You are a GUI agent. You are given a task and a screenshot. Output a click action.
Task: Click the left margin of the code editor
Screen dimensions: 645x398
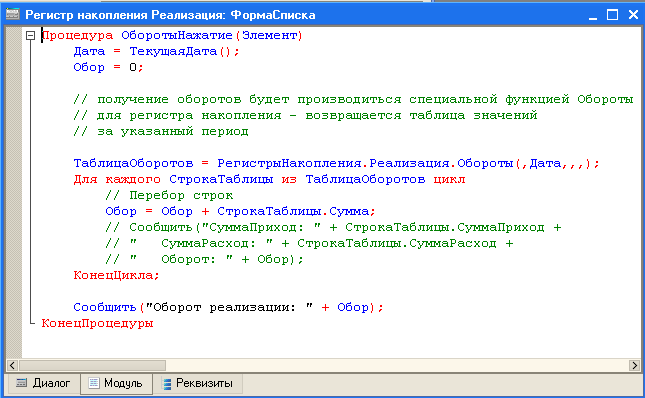pyautogui.click(x=14, y=193)
